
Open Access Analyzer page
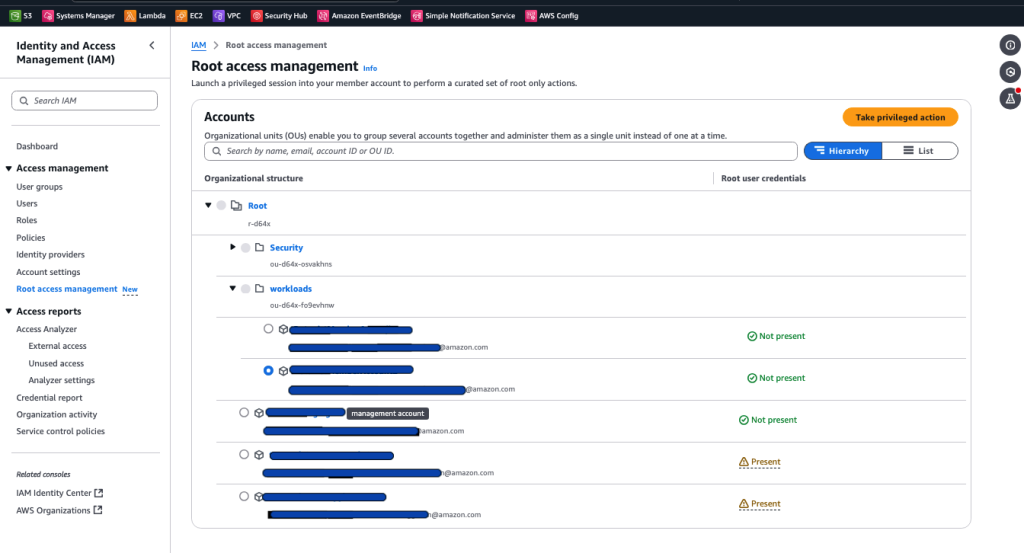pos(46,329)
